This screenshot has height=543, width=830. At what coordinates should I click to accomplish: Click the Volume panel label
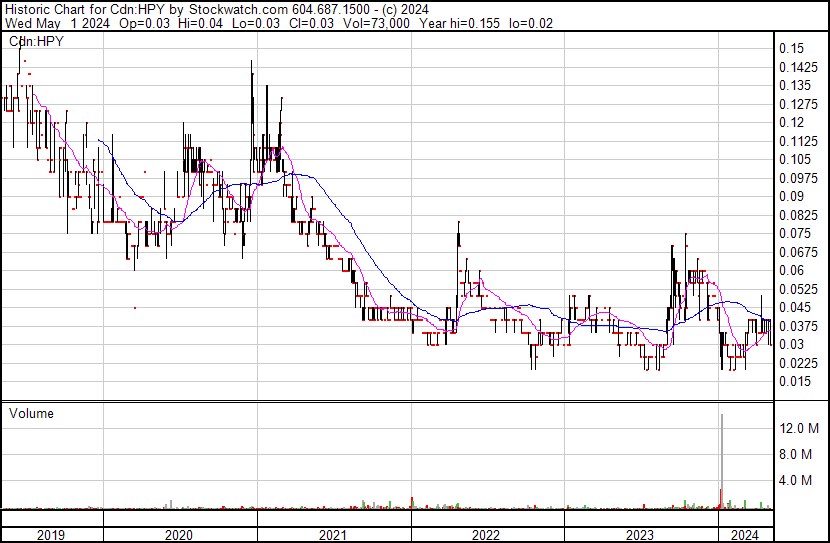point(31,413)
